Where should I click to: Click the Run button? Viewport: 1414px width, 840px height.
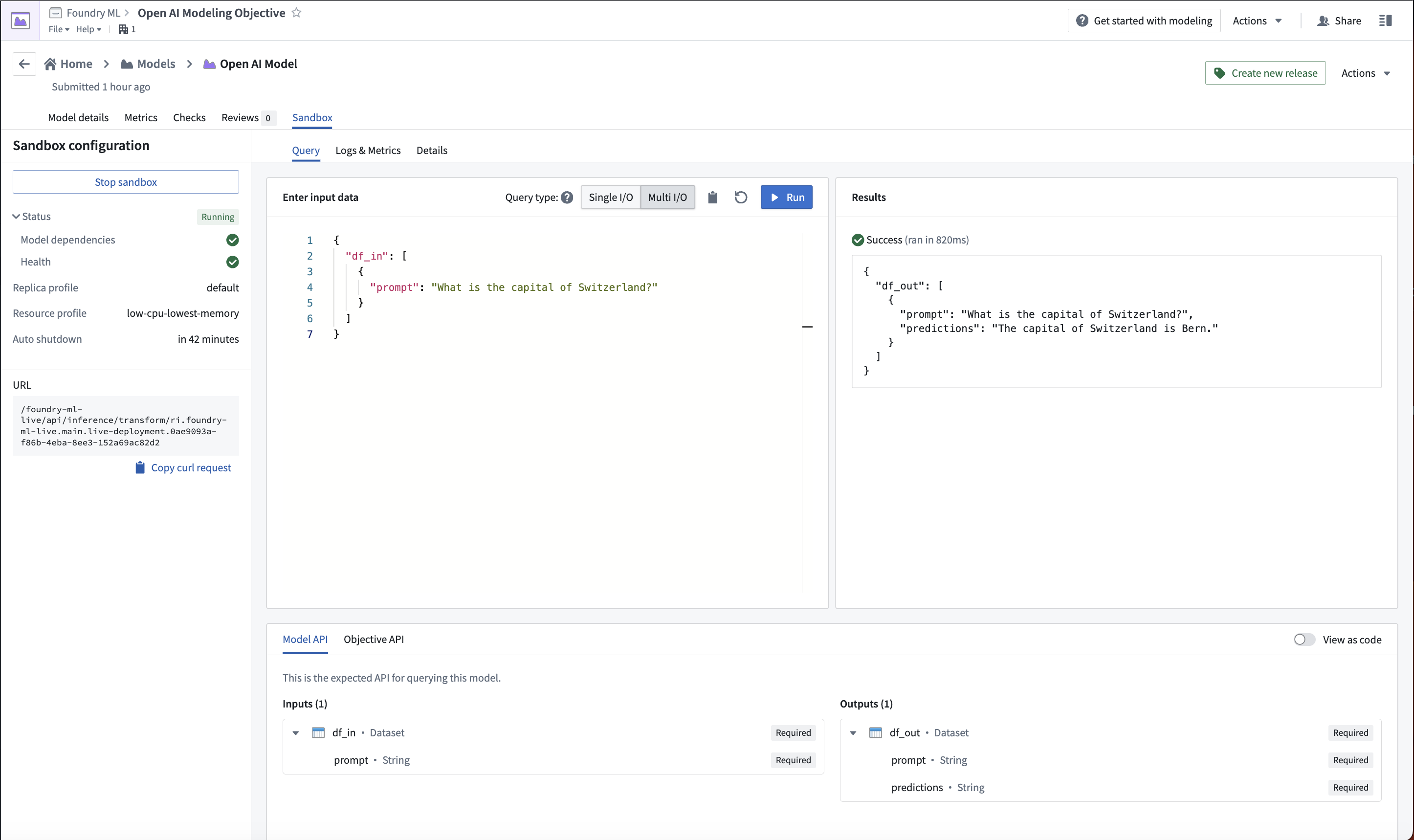[x=786, y=198]
